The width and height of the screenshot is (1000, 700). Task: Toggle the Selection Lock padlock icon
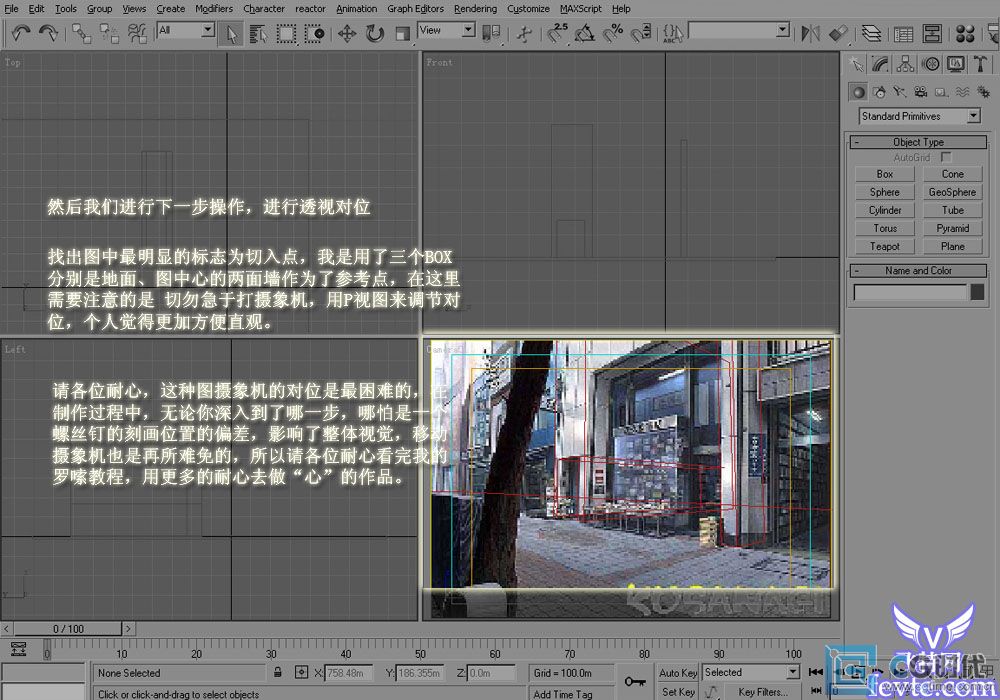(277, 672)
